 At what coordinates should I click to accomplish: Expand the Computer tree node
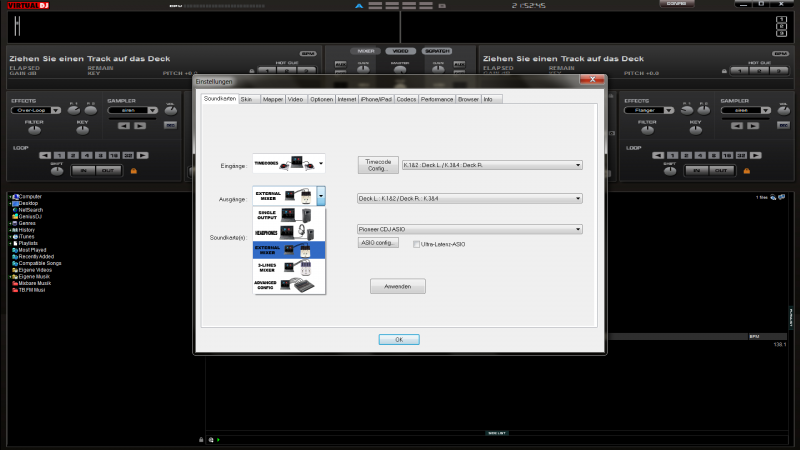pyautogui.click(x=10, y=196)
